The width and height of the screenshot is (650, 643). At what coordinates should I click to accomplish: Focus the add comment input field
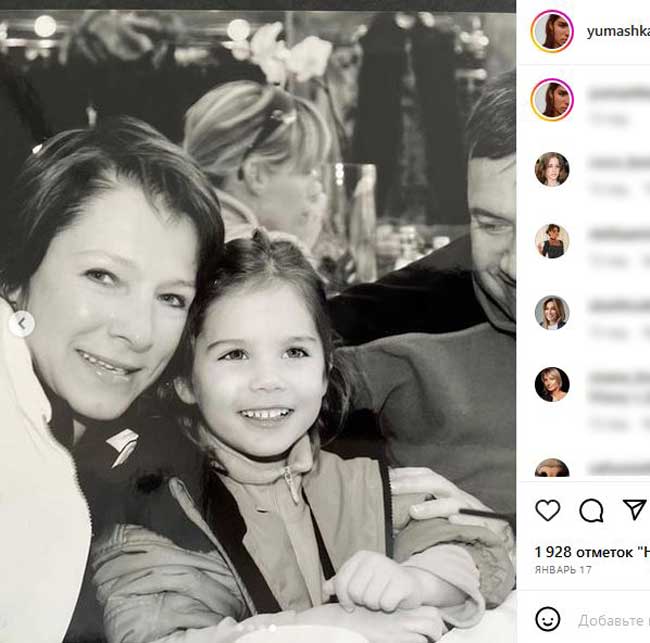coord(613,620)
